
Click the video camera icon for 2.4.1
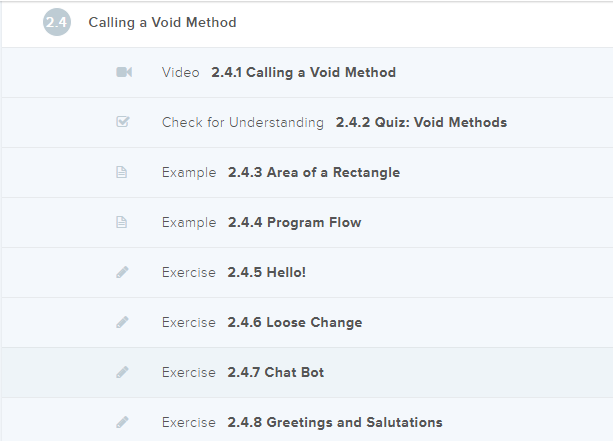[x=123, y=72]
